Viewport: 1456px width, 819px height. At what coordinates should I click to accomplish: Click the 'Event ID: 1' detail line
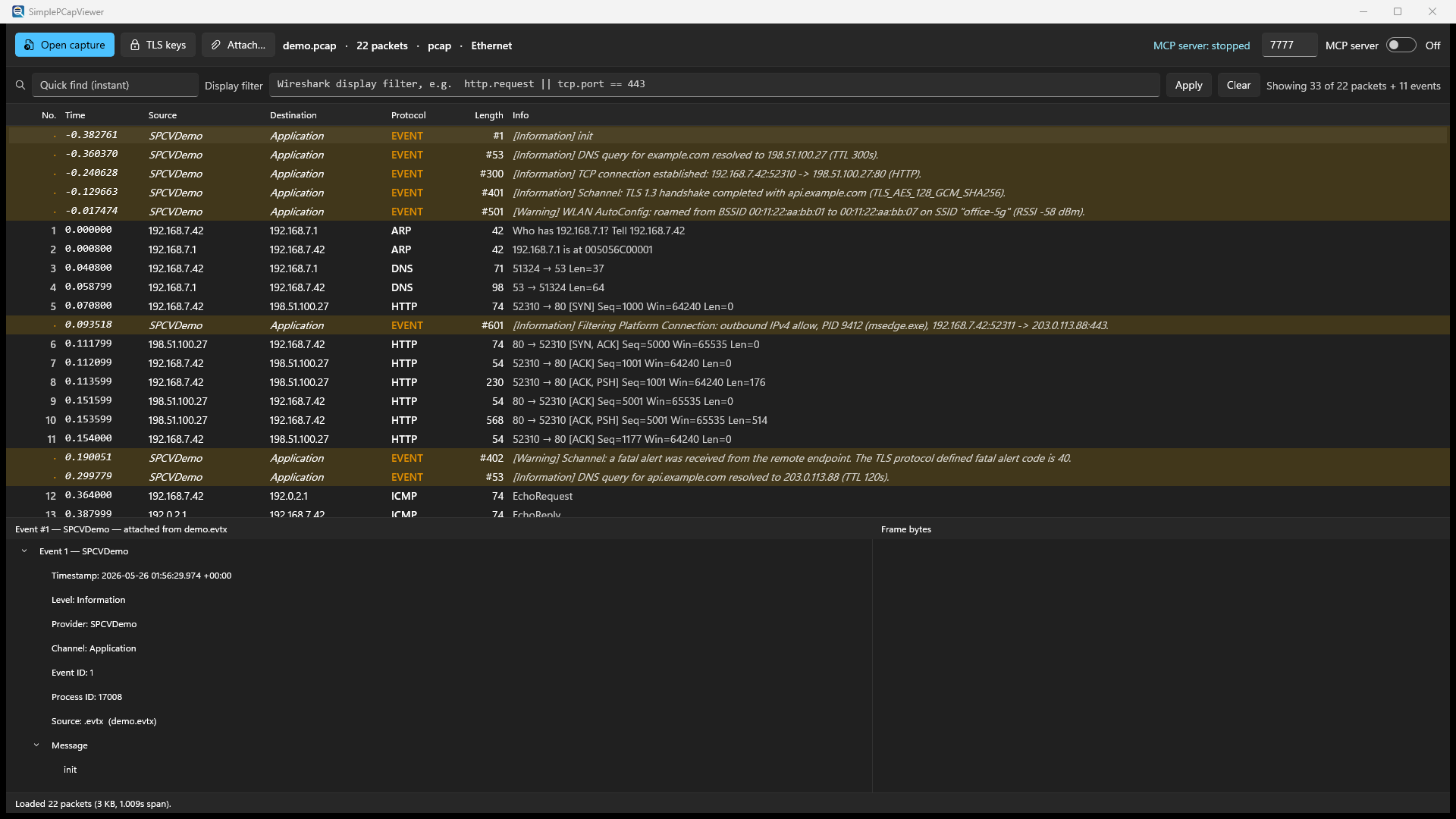(72, 673)
